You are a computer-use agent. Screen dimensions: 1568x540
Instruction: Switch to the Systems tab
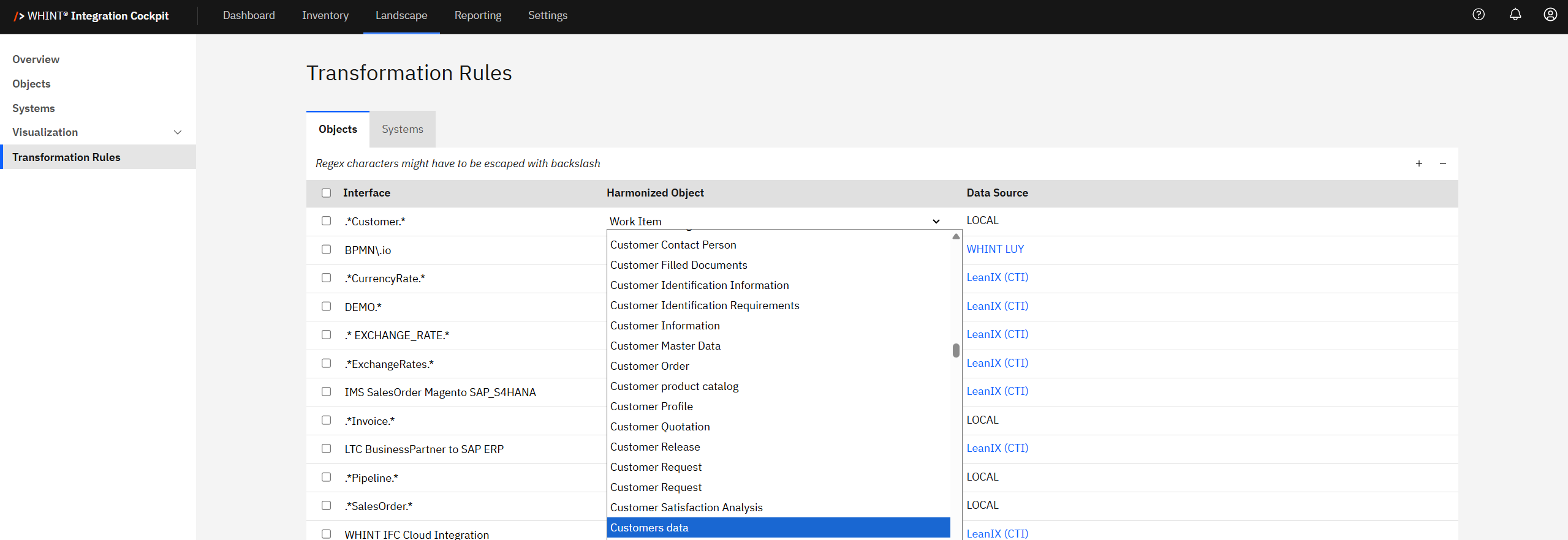point(402,129)
